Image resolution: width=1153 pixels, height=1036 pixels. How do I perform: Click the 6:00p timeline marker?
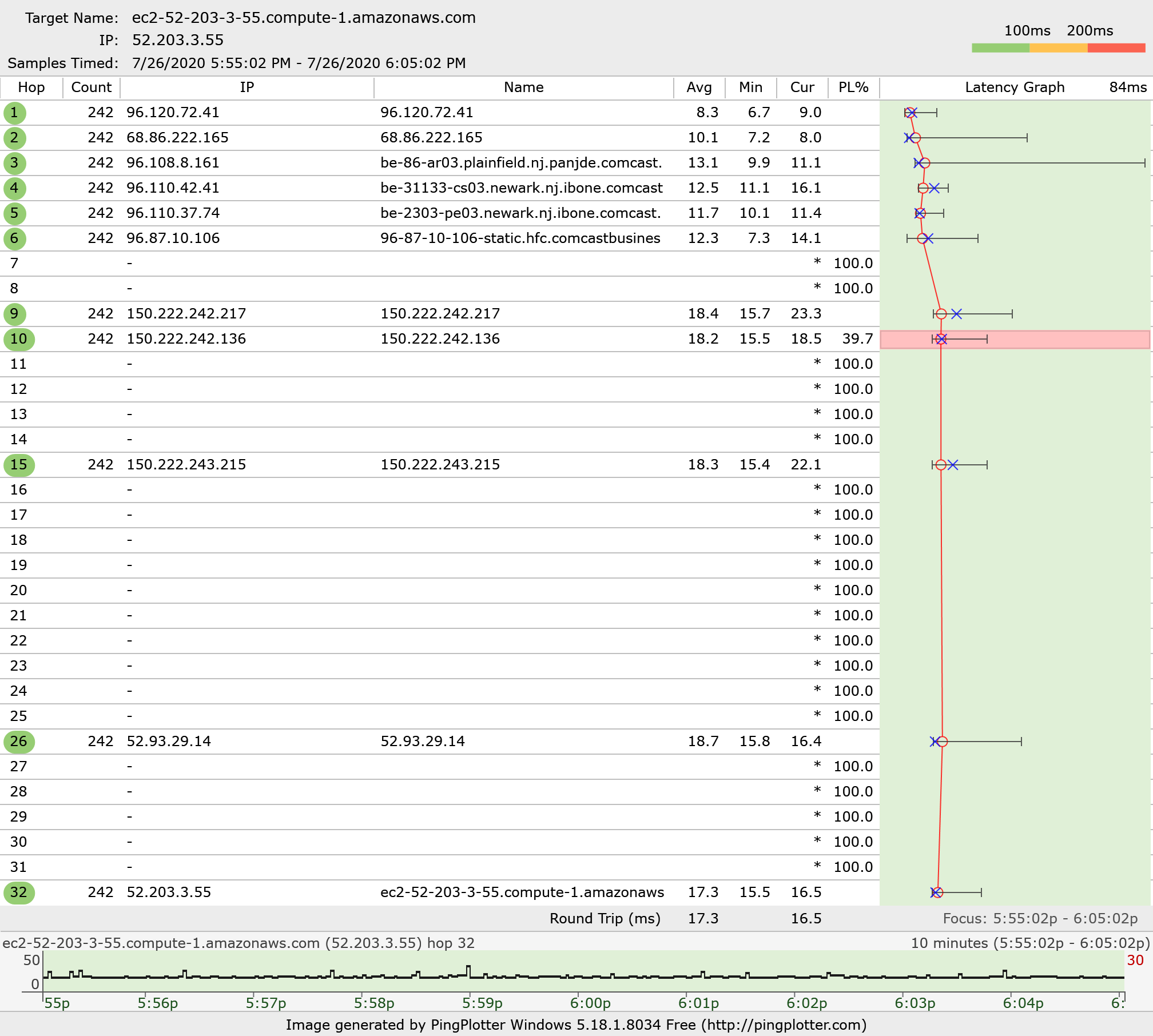pyautogui.click(x=590, y=1003)
